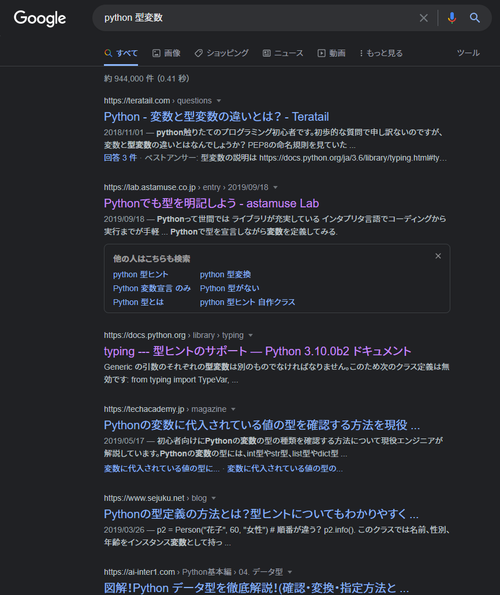Open Pythonの変数に代入されている値の型を確認する result
The width and height of the screenshot is (500, 595).
[262, 425]
